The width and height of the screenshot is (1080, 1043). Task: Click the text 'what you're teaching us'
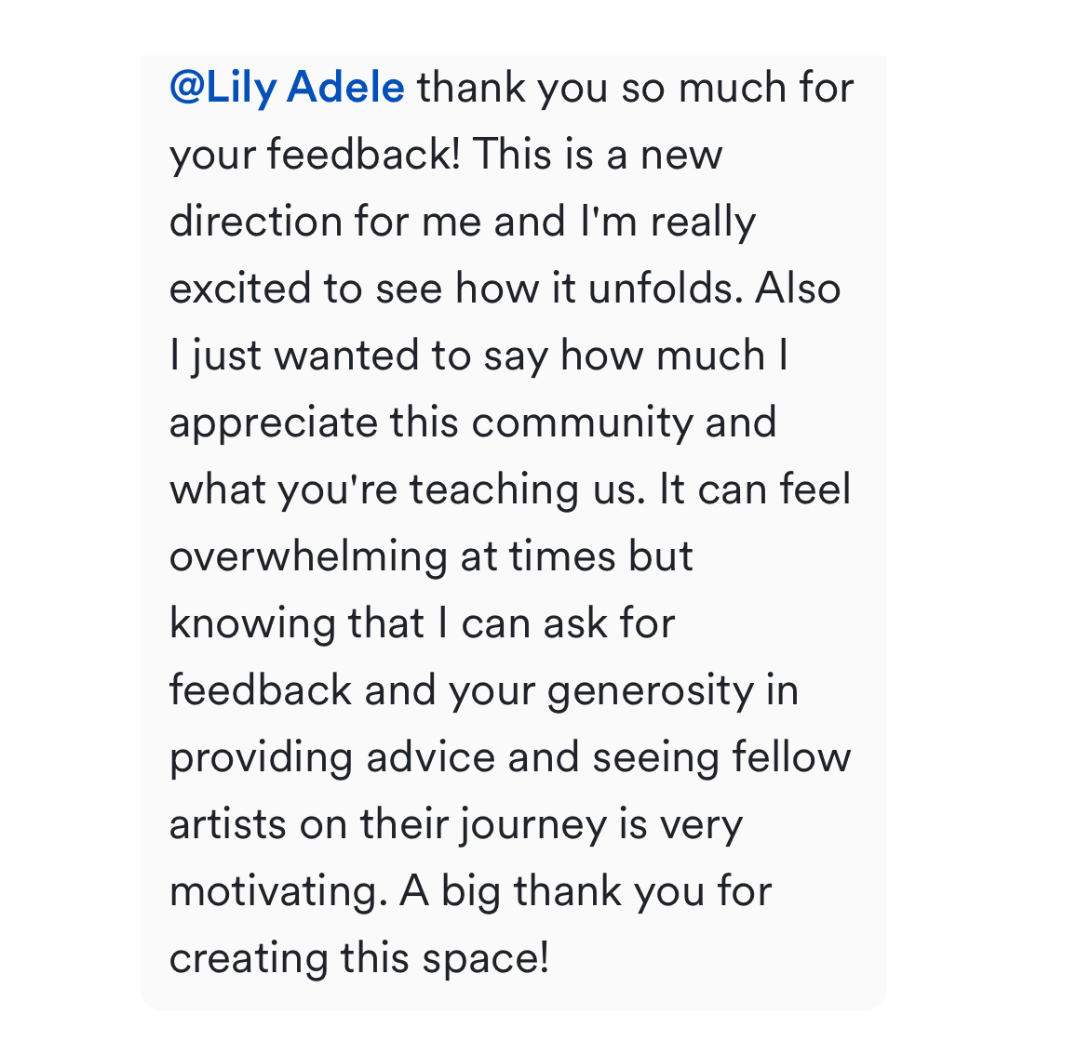402,489
